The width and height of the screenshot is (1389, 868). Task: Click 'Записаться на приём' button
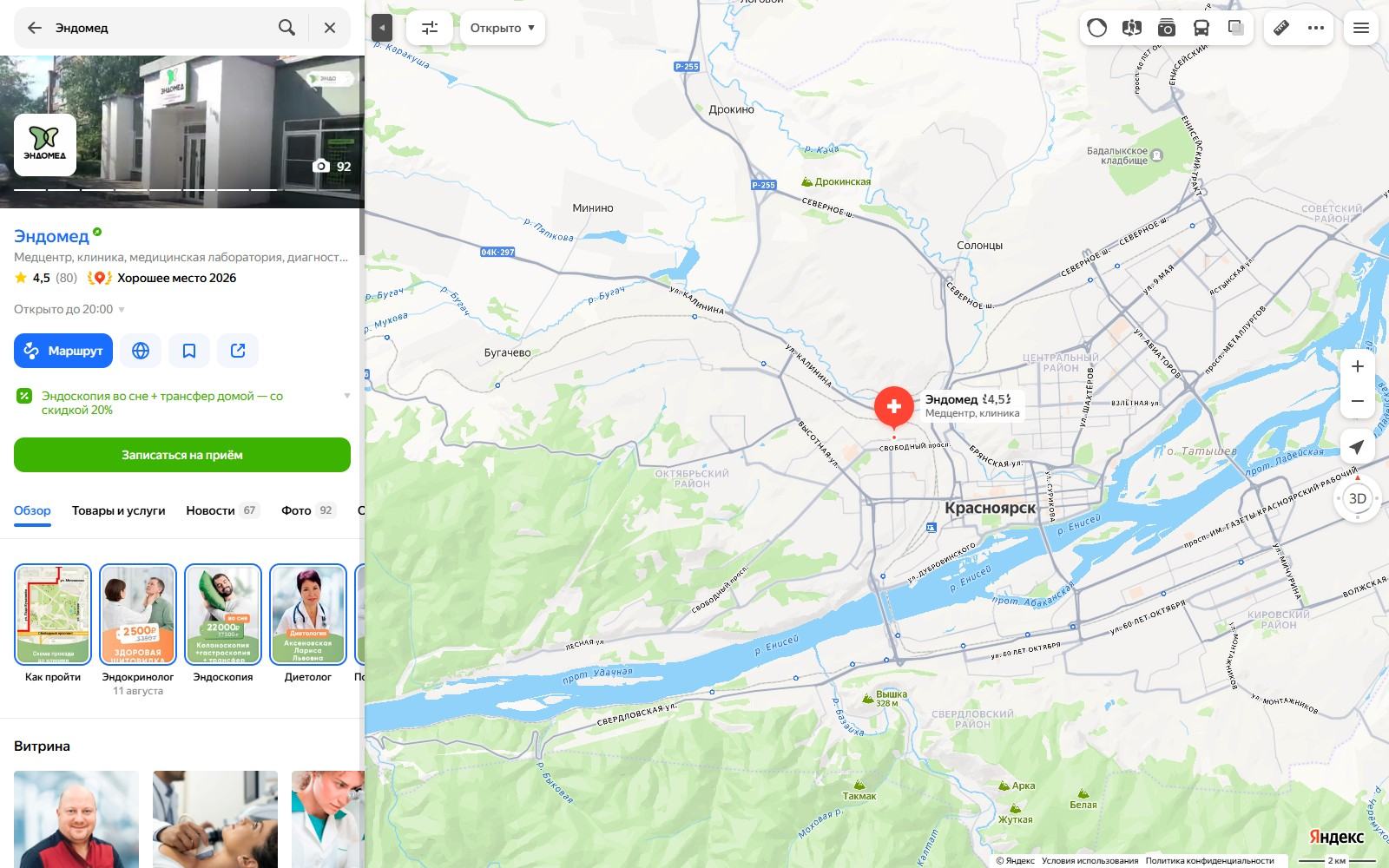tap(182, 455)
